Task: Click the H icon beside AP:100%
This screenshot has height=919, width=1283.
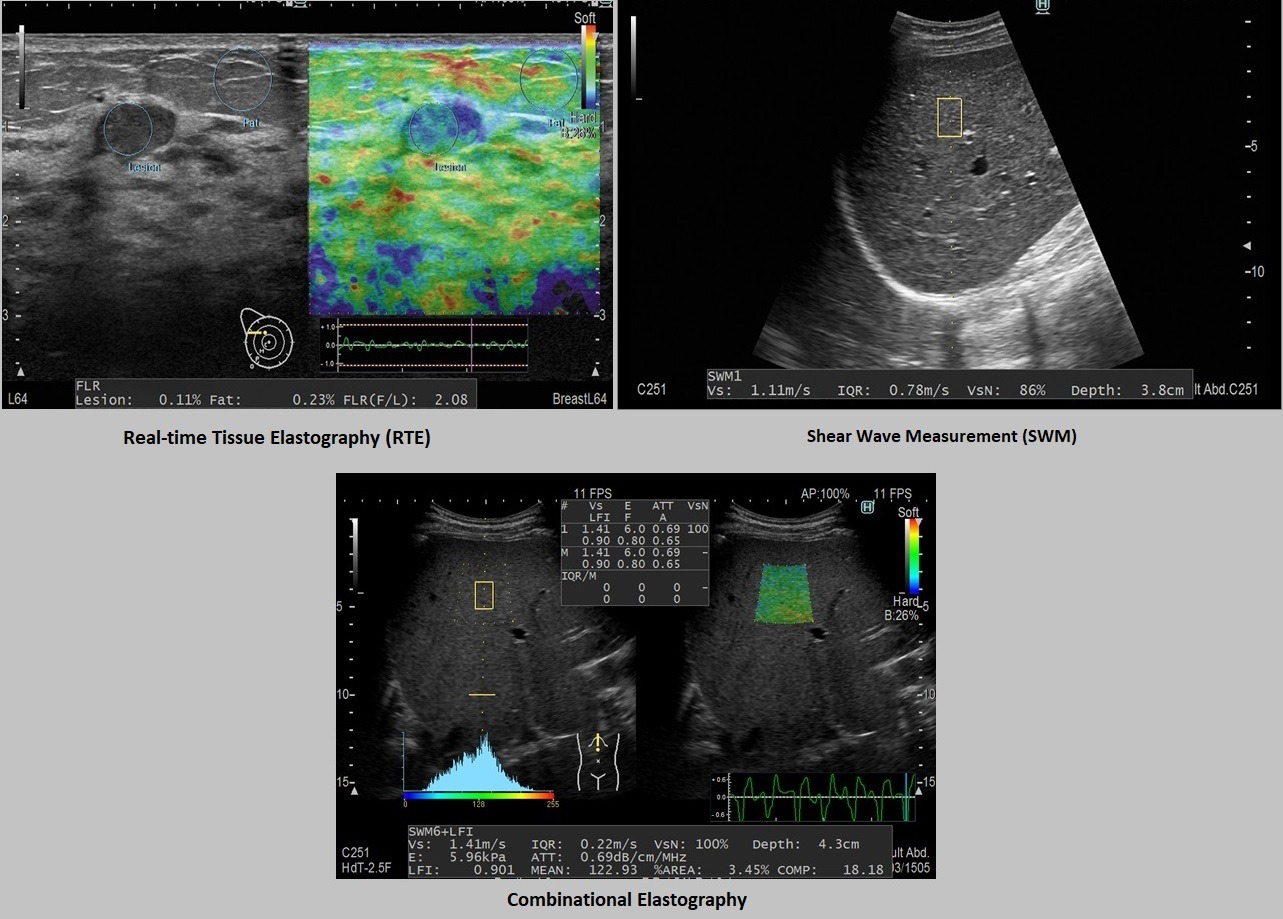Action: pyautogui.click(x=867, y=507)
